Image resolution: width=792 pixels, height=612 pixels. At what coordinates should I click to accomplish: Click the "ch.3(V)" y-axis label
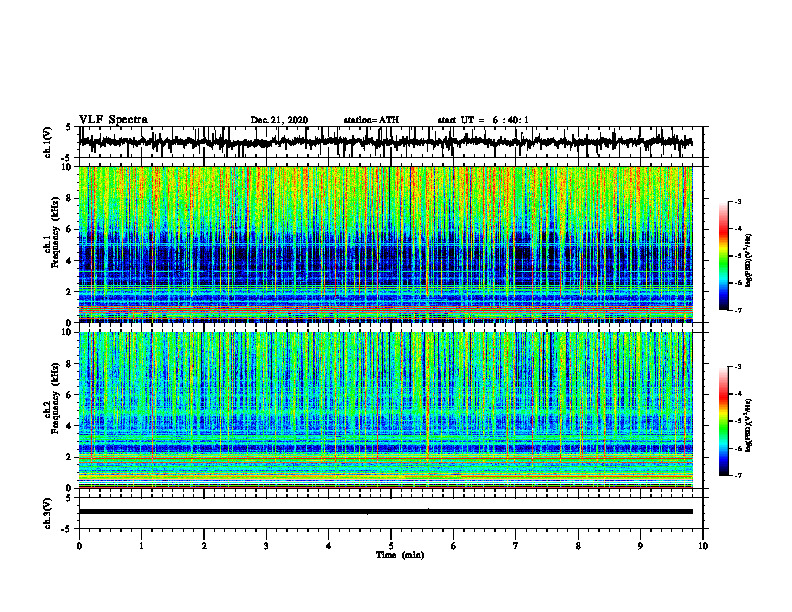[48, 514]
